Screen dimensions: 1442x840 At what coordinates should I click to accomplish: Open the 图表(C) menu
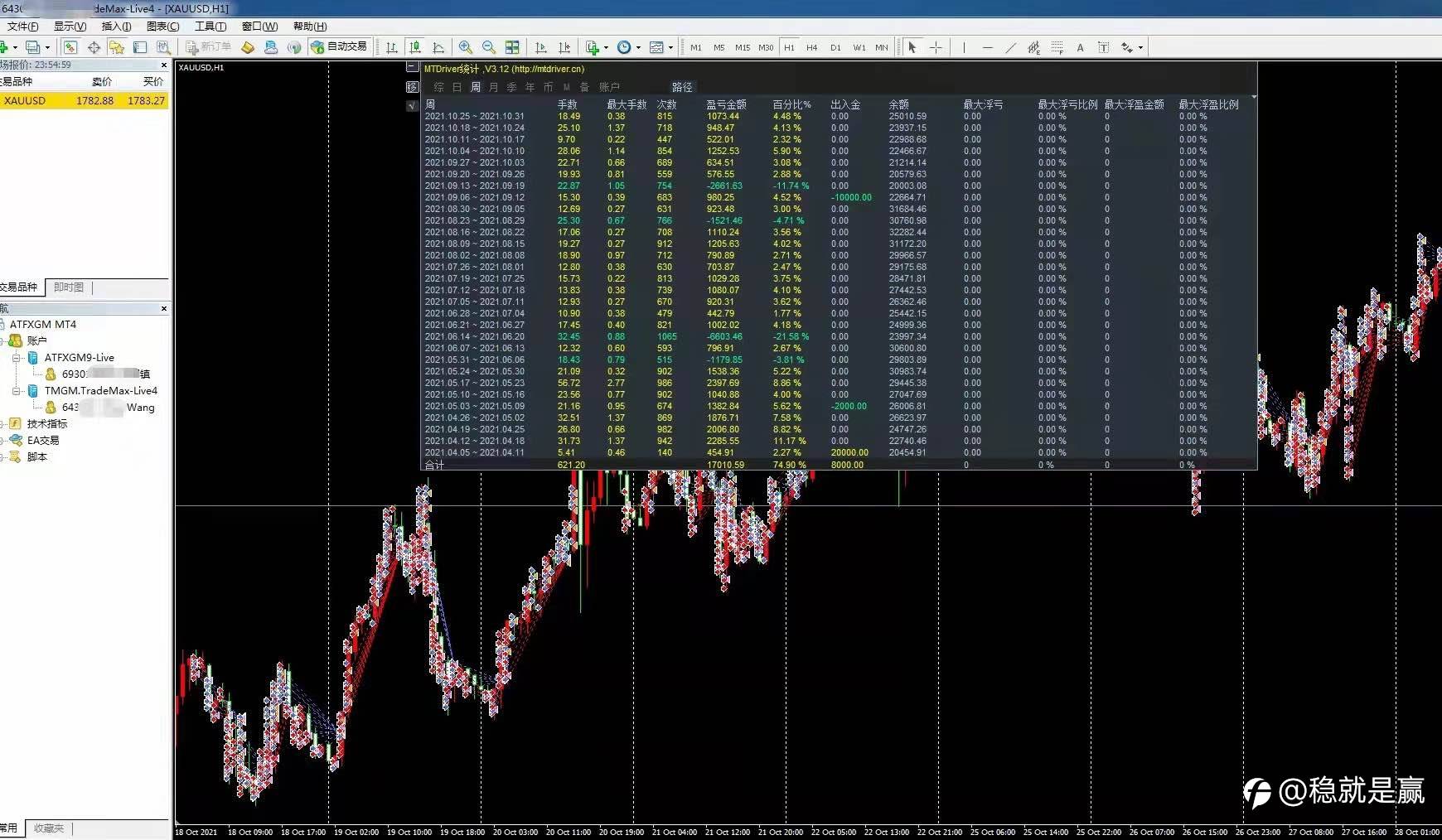coord(162,27)
